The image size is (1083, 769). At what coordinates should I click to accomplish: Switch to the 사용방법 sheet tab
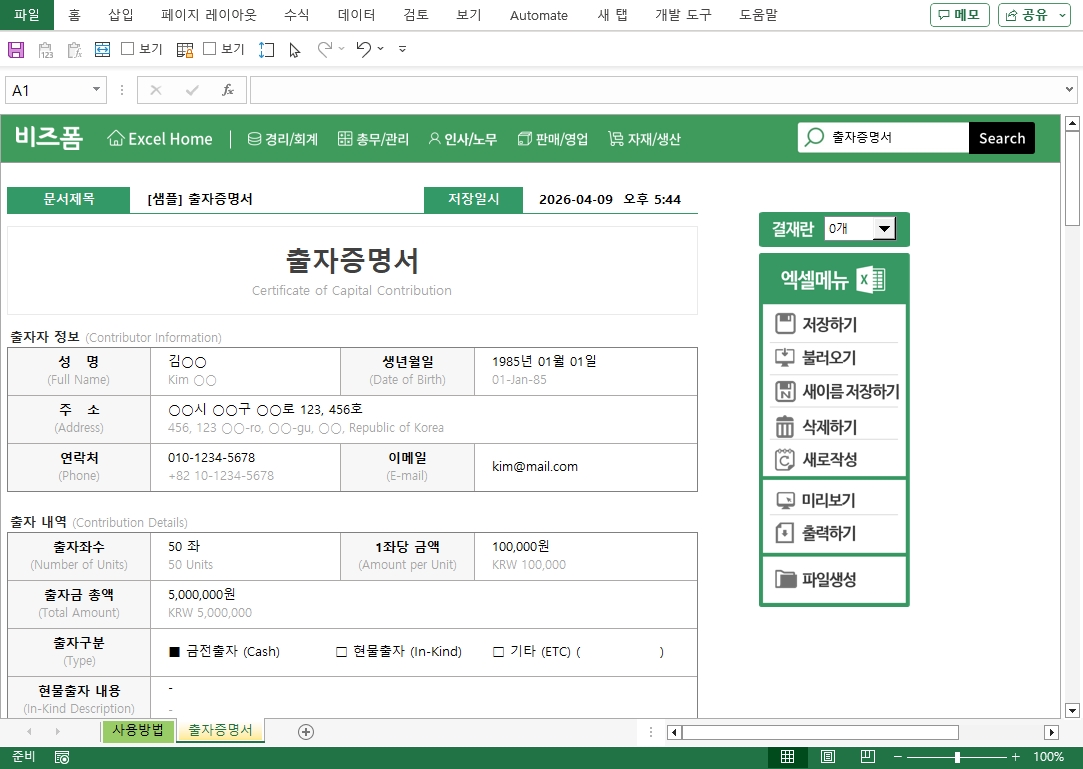137,730
